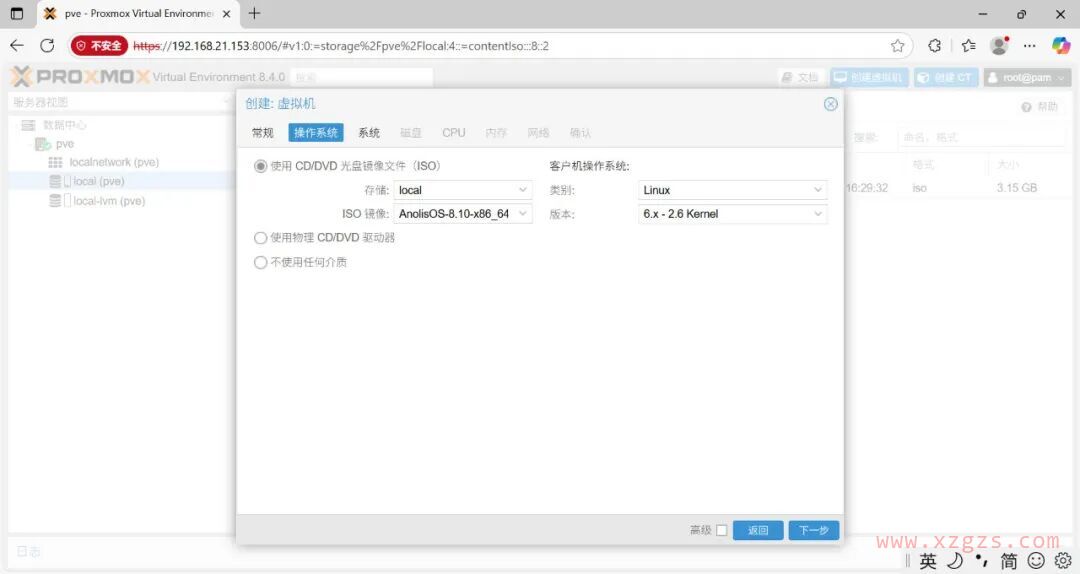
Task: Open 文档 documentation button
Action: click(x=801, y=77)
